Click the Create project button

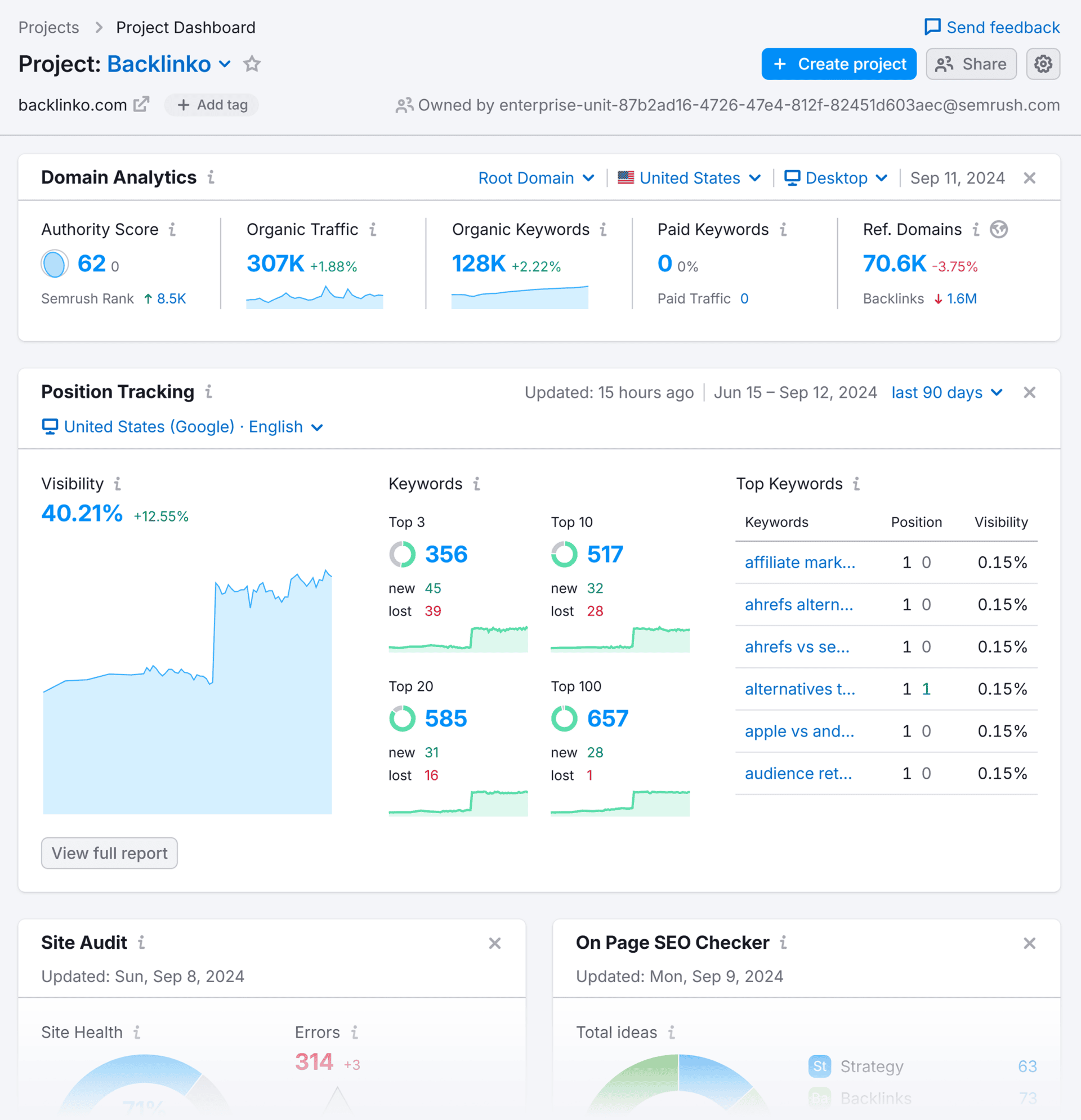coord(838,64)
